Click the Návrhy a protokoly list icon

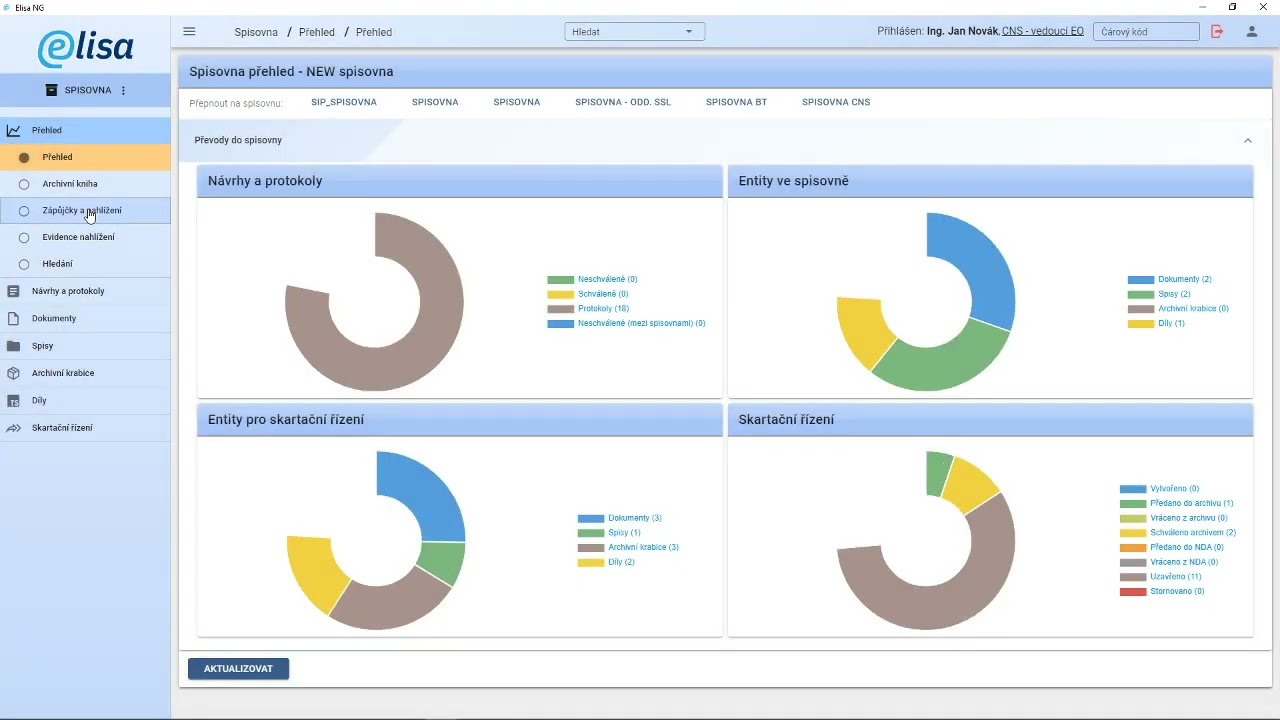(13, 291)
